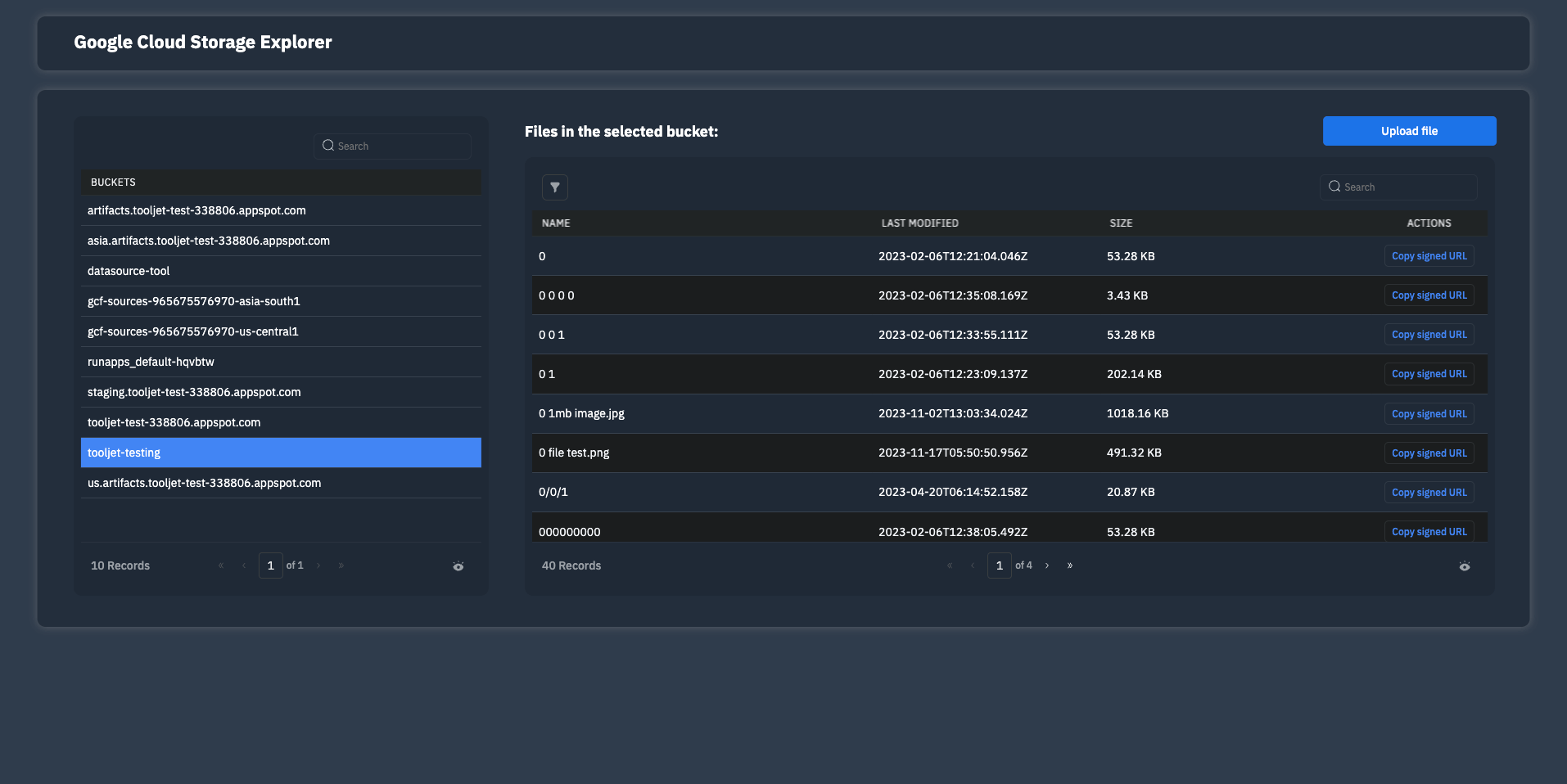The width and height of the screenshot is (1567, 784).
Task: Toggle column visibility eye in buckets table
Action: (x=458, y=566)
